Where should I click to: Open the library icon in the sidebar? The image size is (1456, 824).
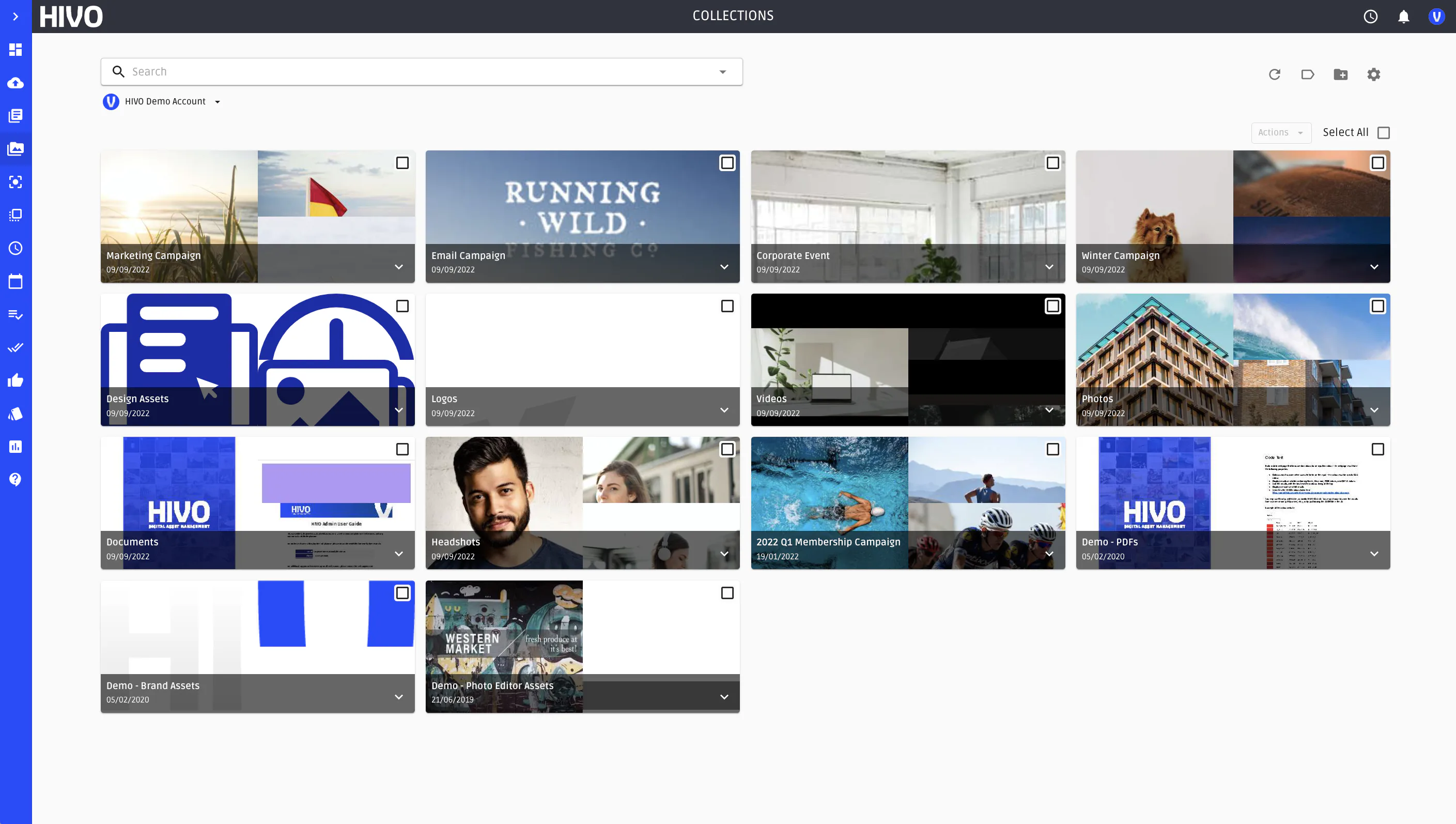pyautogui.click(x=16, y=115)
